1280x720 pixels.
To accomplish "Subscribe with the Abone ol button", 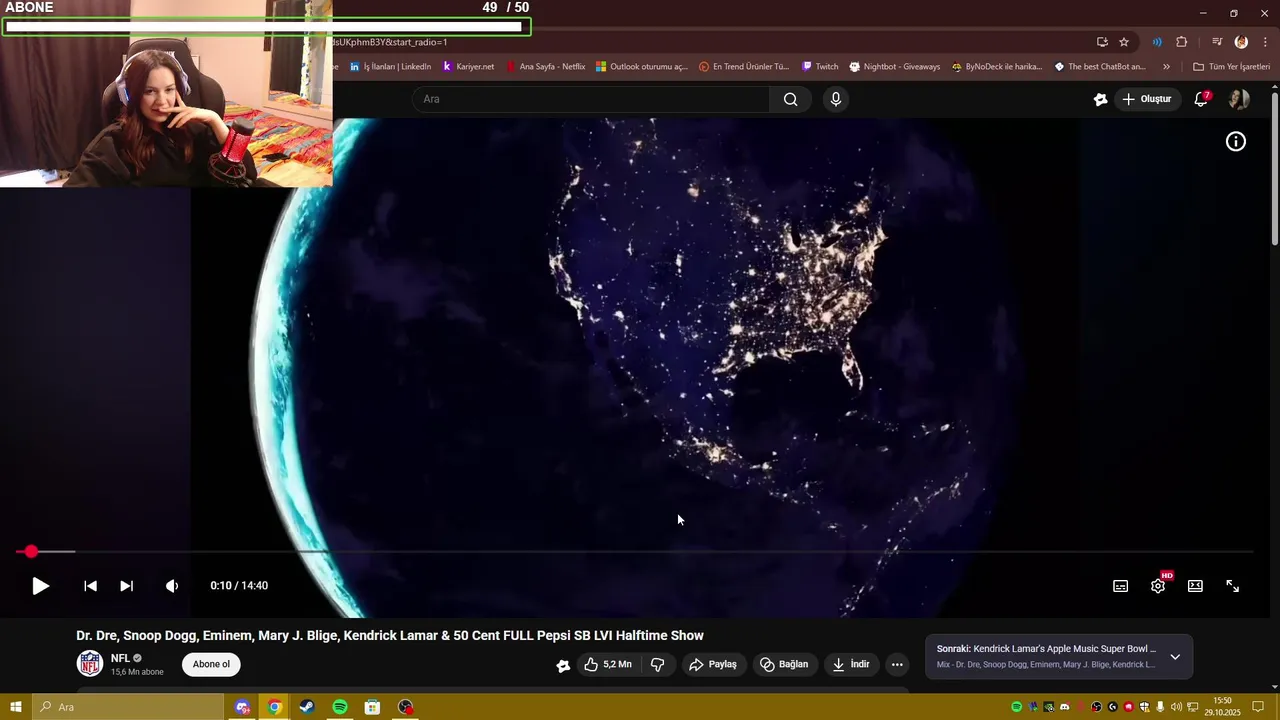I will click(x=211, y=664).
